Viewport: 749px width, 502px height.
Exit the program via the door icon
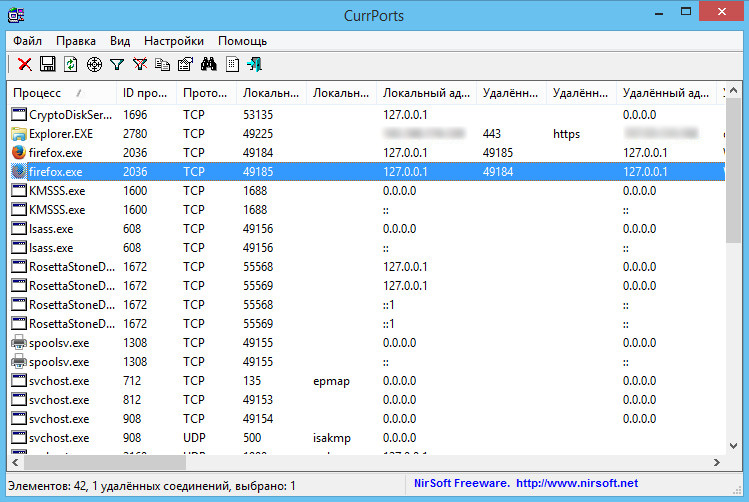[255, 64]
